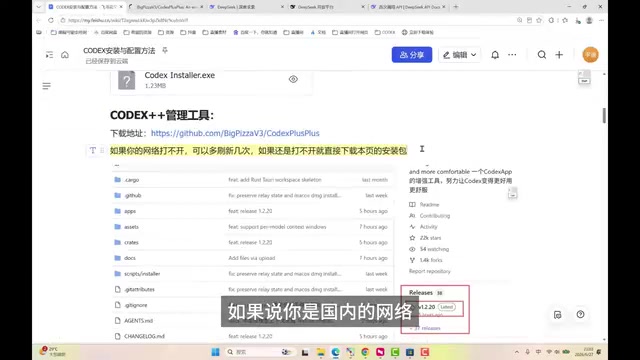This screenshot has height=360, width=640.
Task: Click the assets folder row
Action: [x=251, y=227]
